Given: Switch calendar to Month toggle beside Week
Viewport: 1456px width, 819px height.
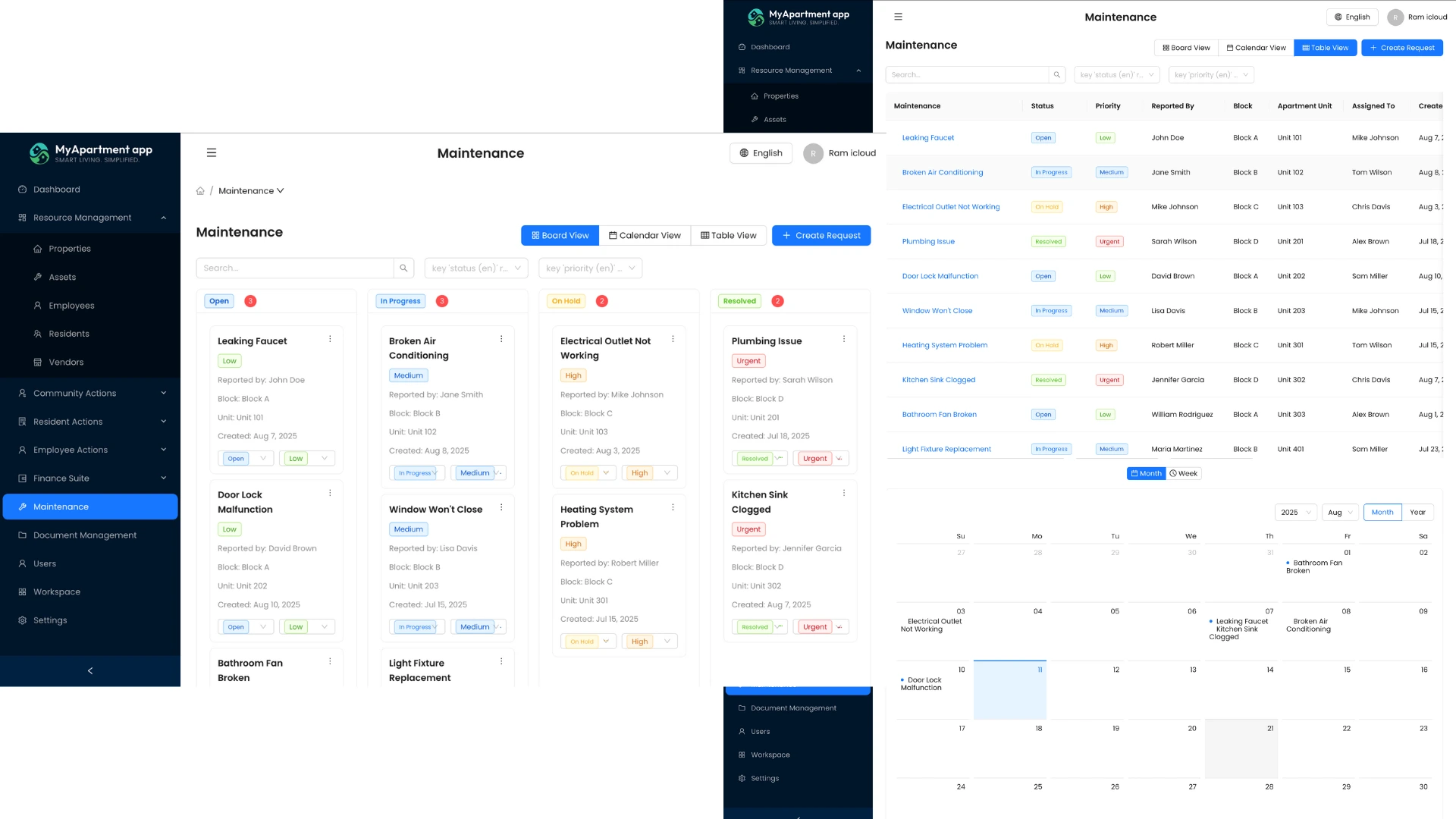Looking at the screenshot, I should tap(1146, 473).
